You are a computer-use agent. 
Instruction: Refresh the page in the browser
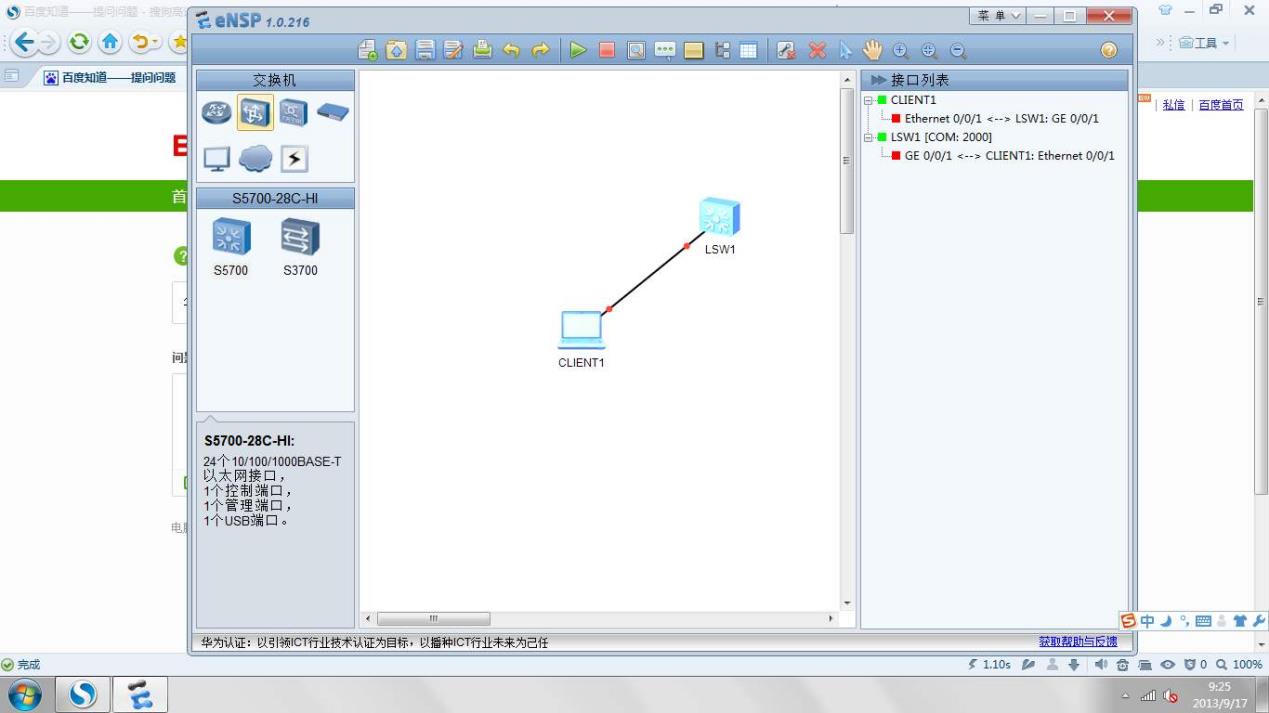(78, 43)
